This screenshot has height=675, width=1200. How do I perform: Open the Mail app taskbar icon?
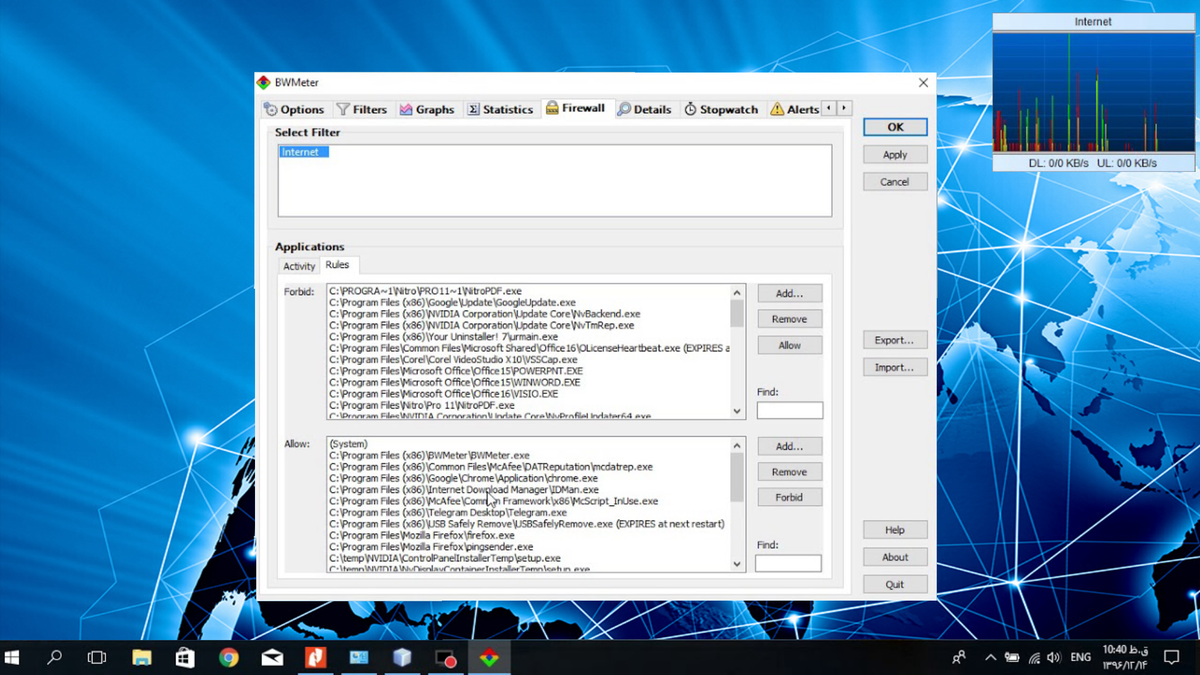pos(272,657)
